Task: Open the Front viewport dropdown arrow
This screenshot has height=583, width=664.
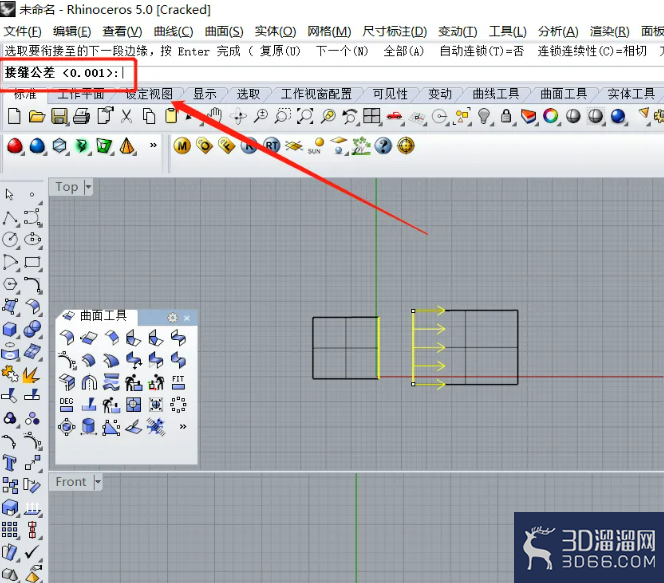Action: coord(98,482)
